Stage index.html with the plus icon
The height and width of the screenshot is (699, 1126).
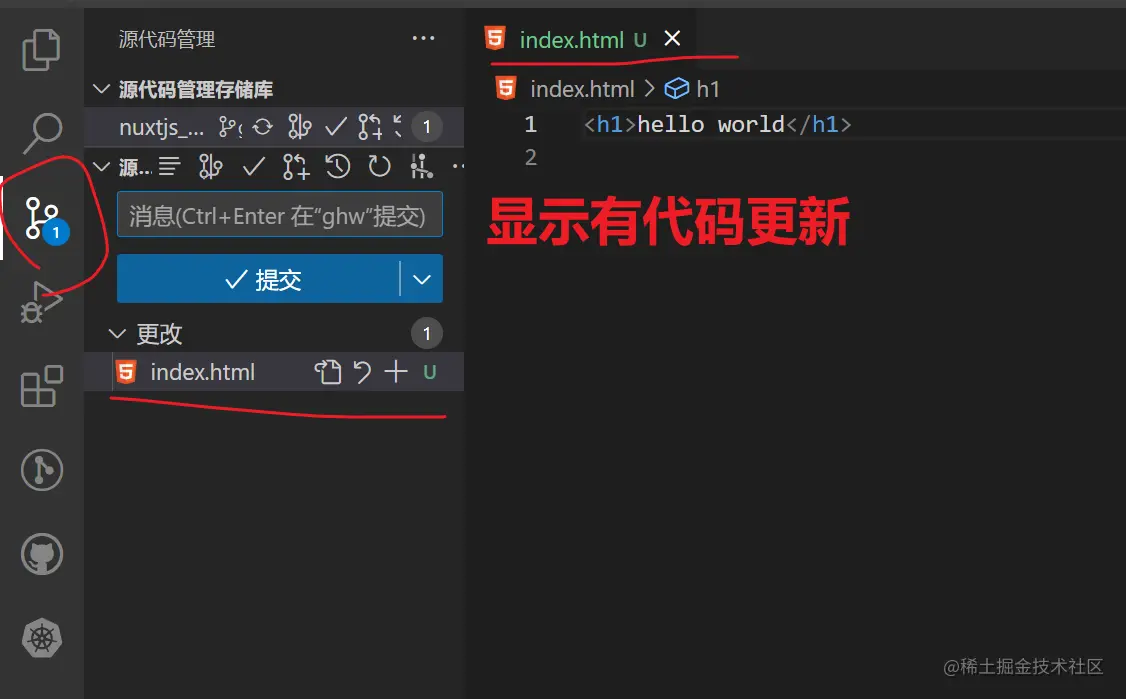(x=396, y=371)
